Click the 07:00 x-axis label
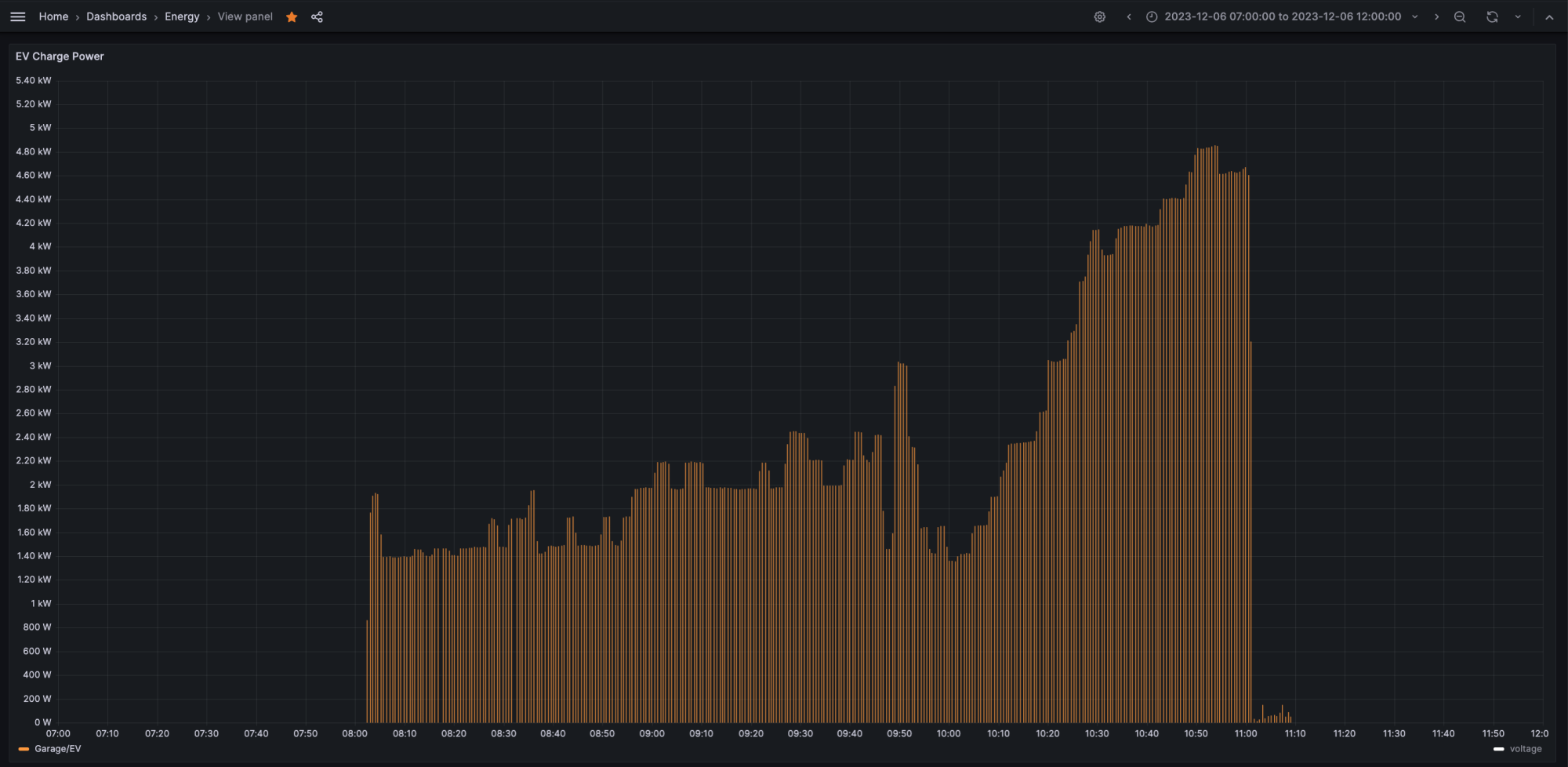1568x767 pixels. (x=58, y=734)
